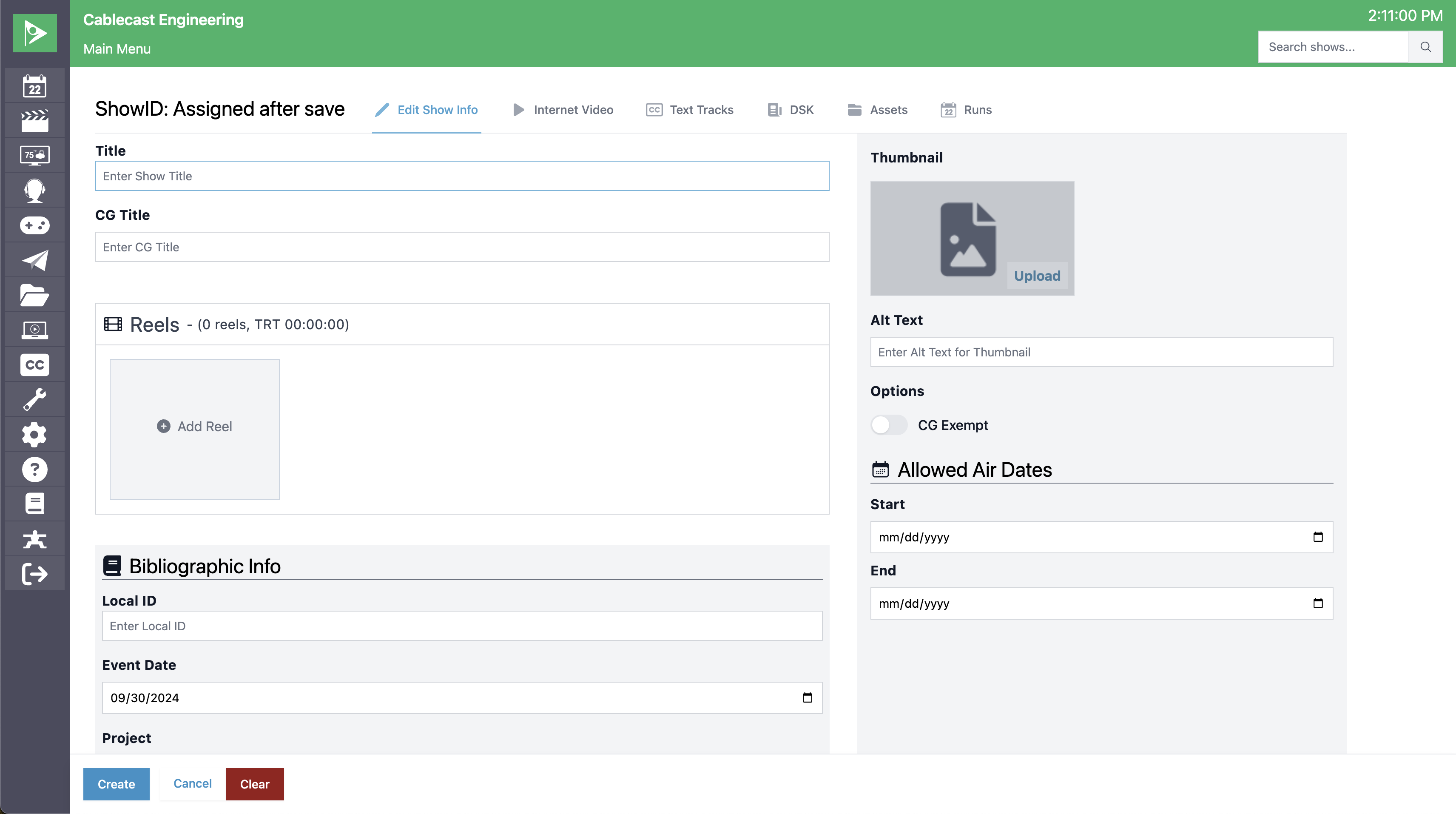Image resolution: width=1456 pixels, height=814 pixels.
Task: Open the End date calendar picker
Action: pos(1317,603)
